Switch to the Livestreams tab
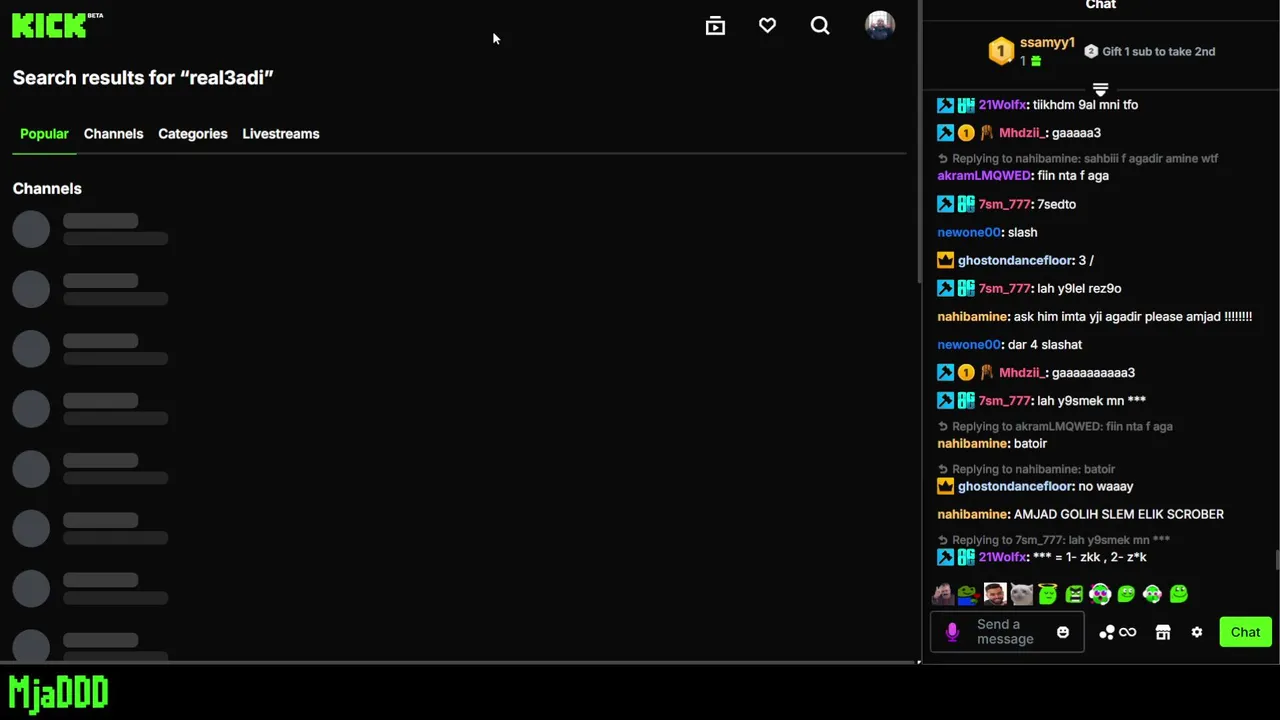 (x=281, y=134)
